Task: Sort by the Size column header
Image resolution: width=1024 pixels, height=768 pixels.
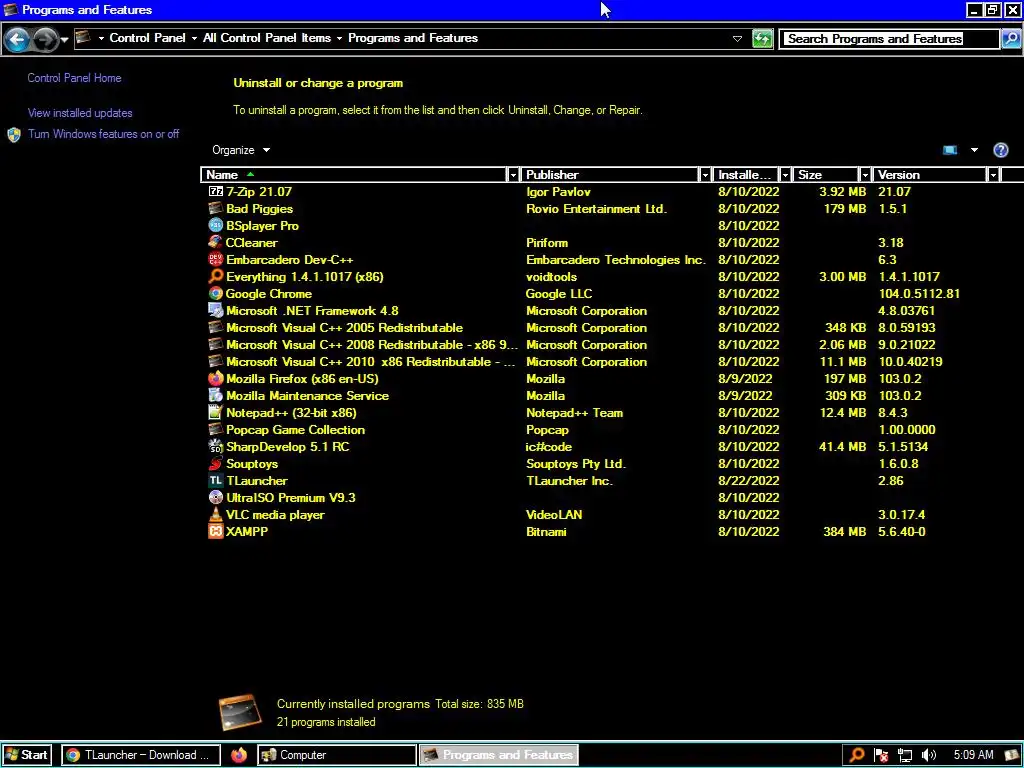Action: (826, 175)
